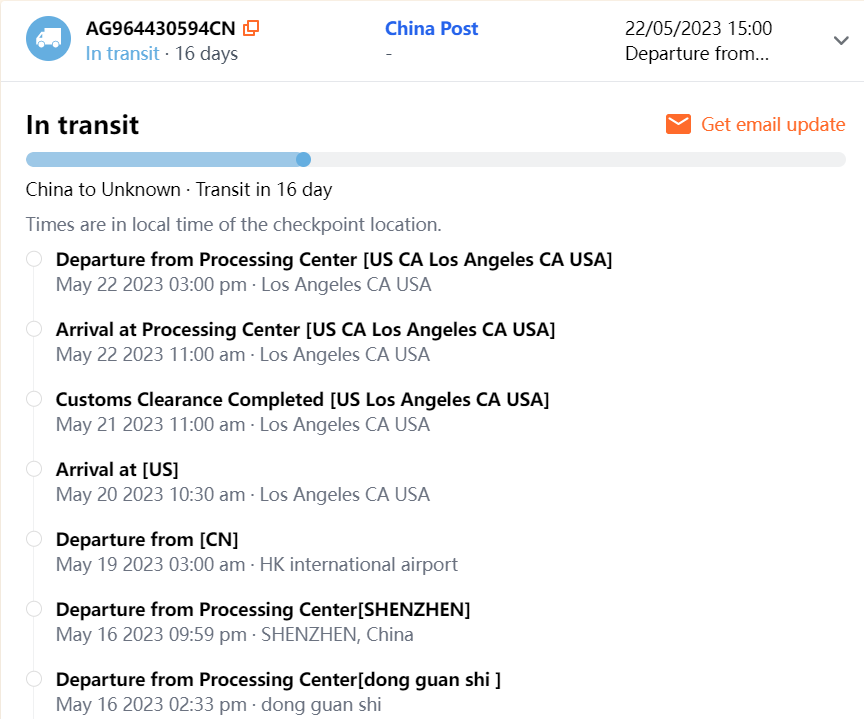This screenshot has height=719, width=864.
Task: Select the dong guan shi checkpoint marker
Action: click(34, 679)
